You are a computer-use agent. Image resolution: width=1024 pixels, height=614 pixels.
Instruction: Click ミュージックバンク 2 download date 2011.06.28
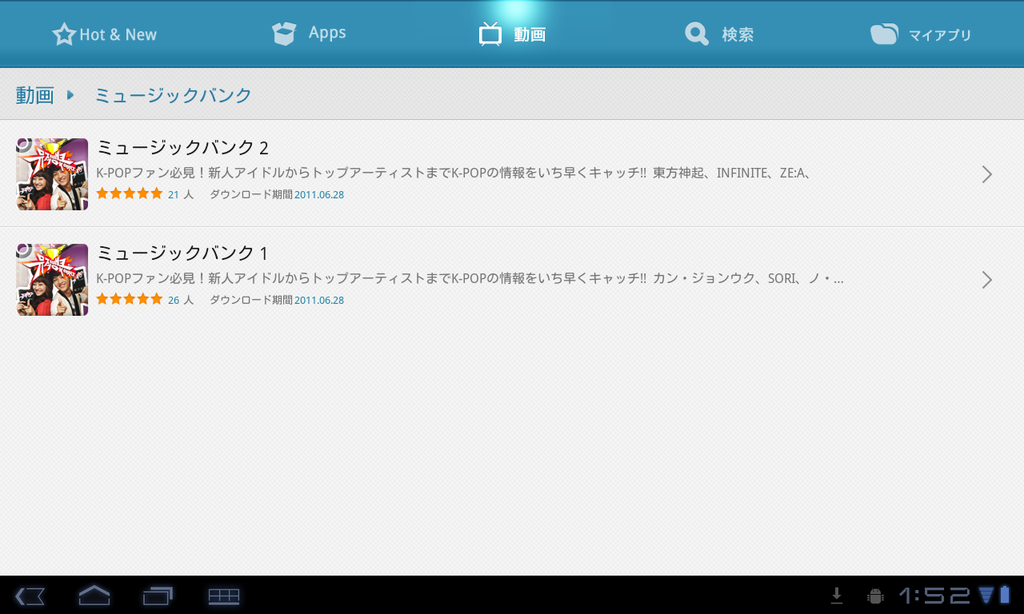319,195
